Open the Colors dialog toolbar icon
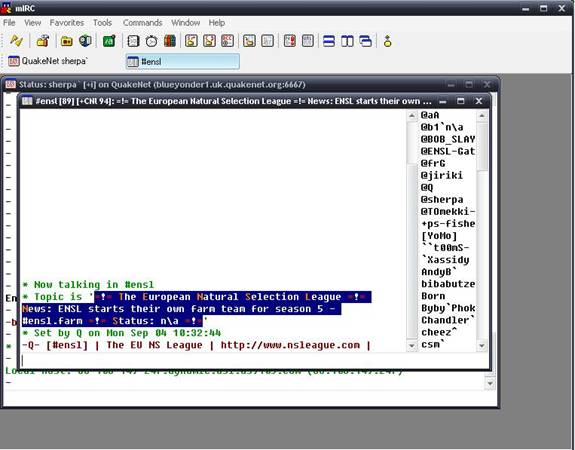 169,41
